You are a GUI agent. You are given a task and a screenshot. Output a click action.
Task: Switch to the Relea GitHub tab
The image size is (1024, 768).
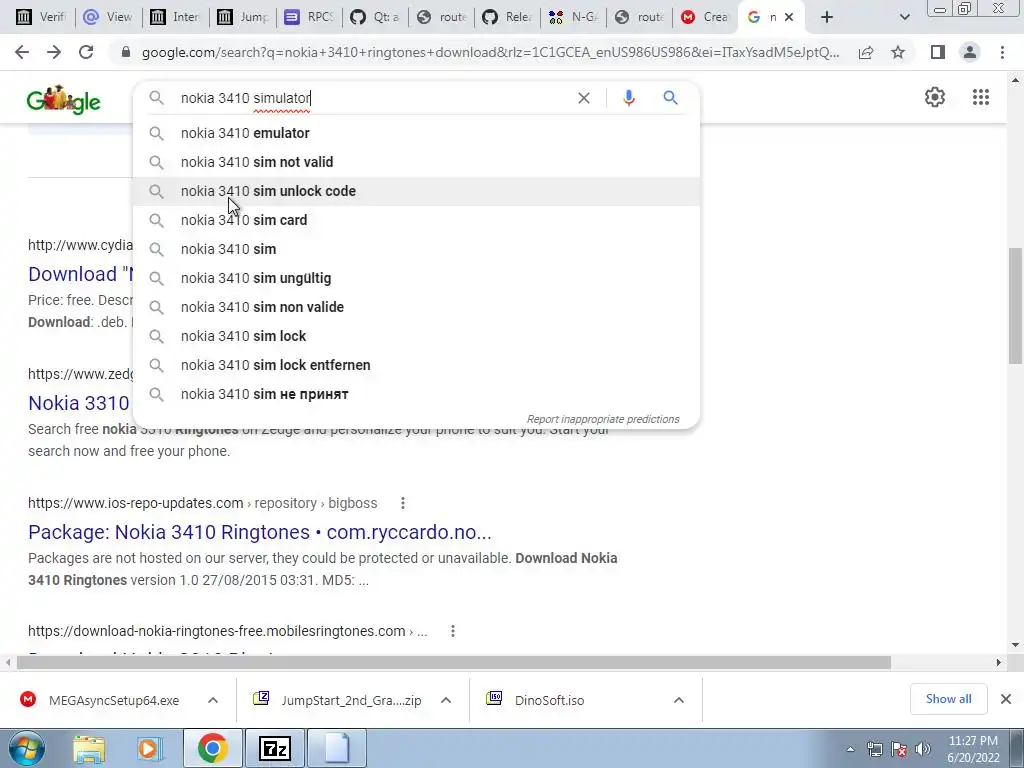pyautogui.click(x=507, y=17)
